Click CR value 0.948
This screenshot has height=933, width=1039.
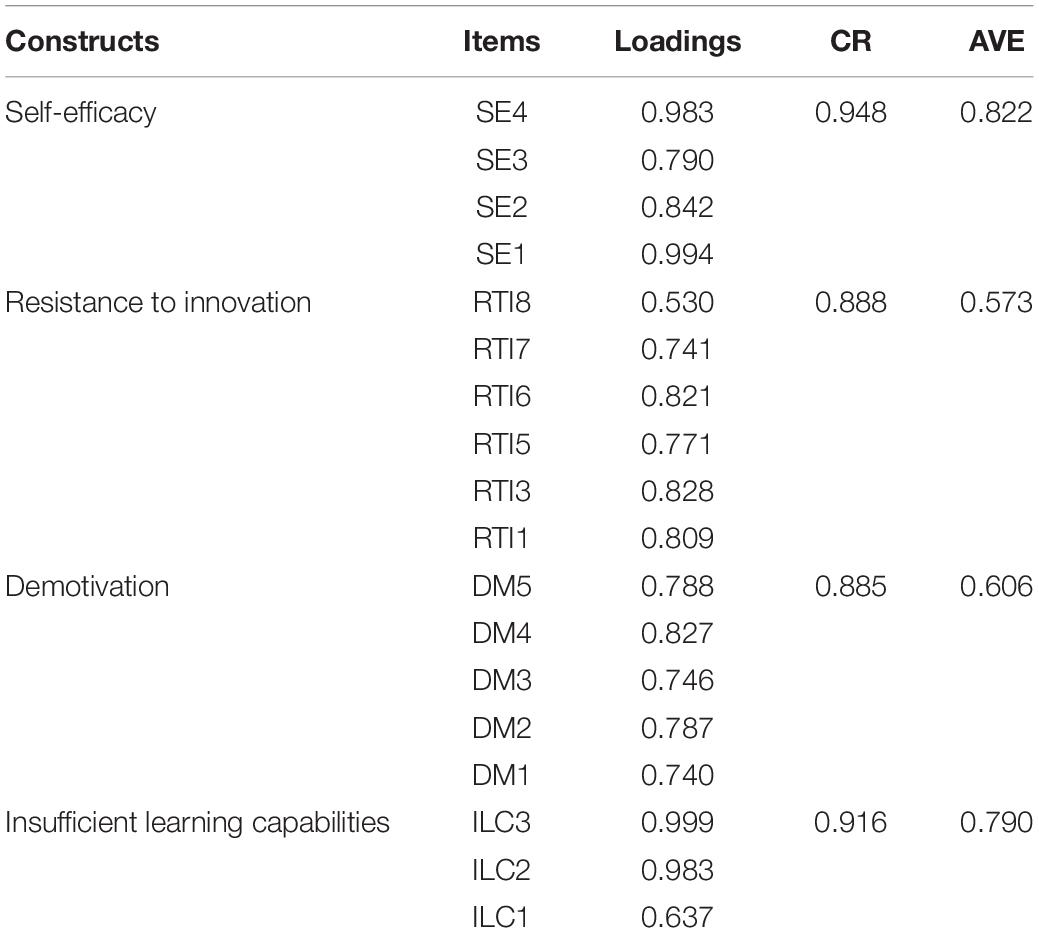point(851,113)
